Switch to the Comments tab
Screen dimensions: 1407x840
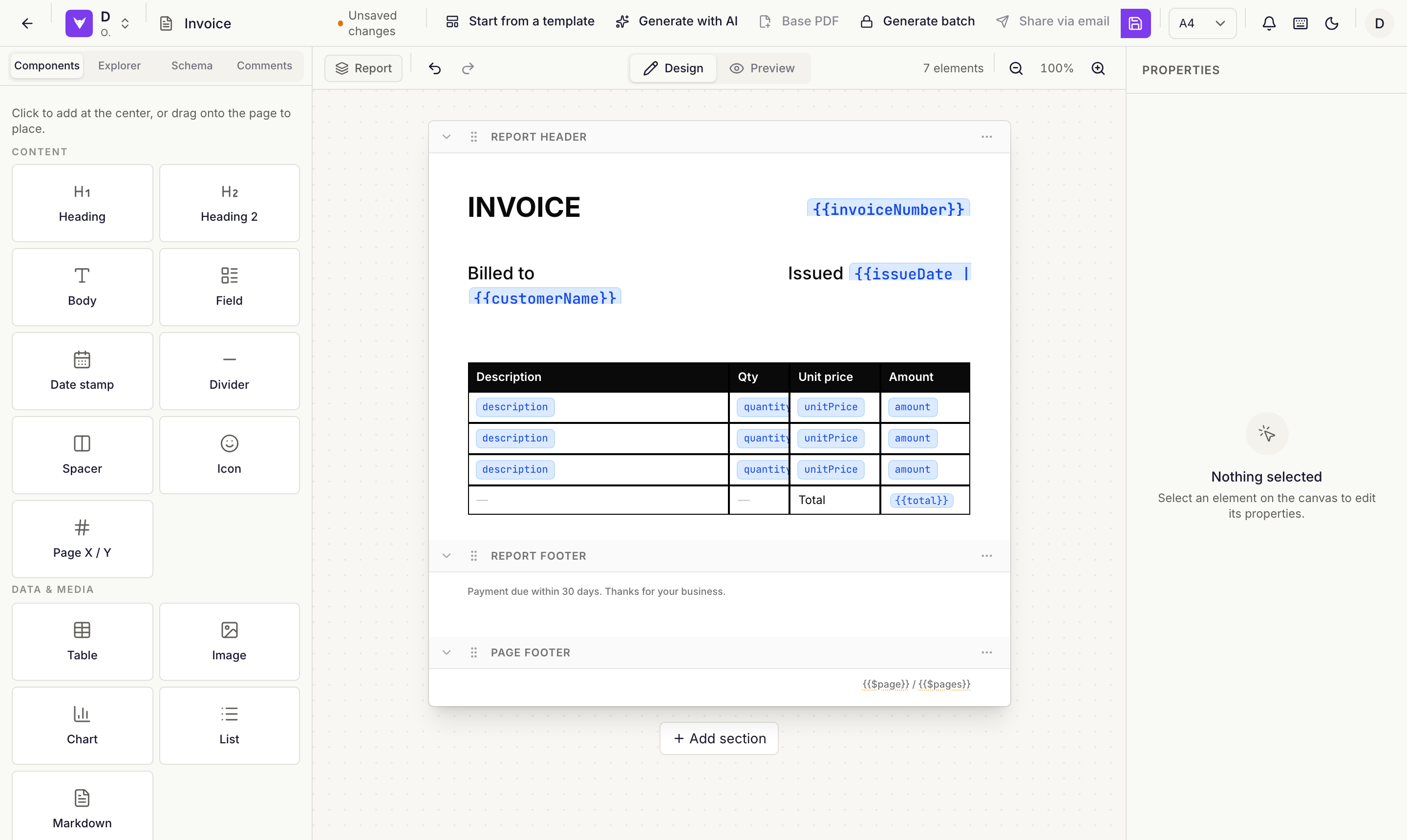(264, 65)
